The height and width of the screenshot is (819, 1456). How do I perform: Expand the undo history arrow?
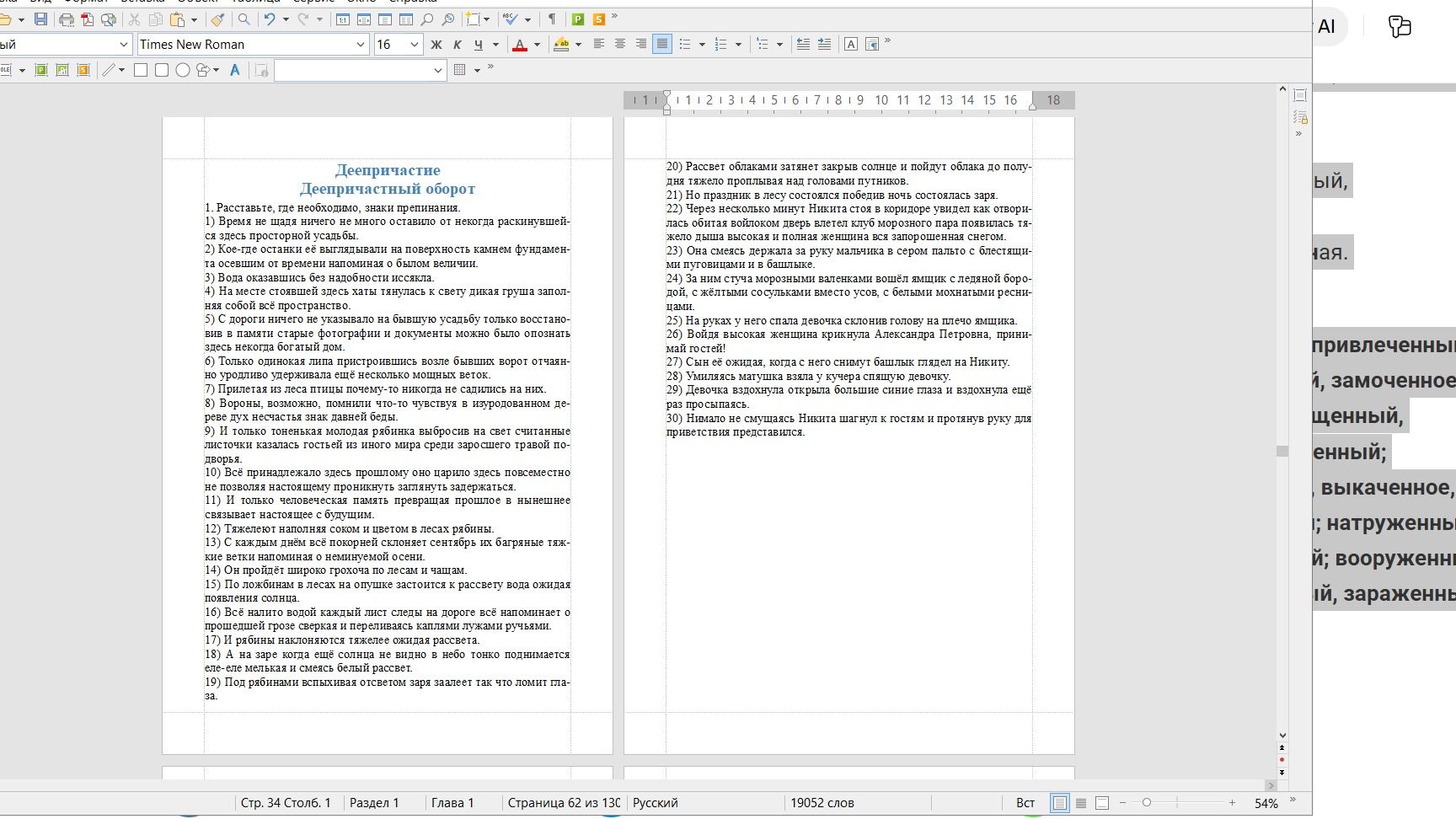286,19
